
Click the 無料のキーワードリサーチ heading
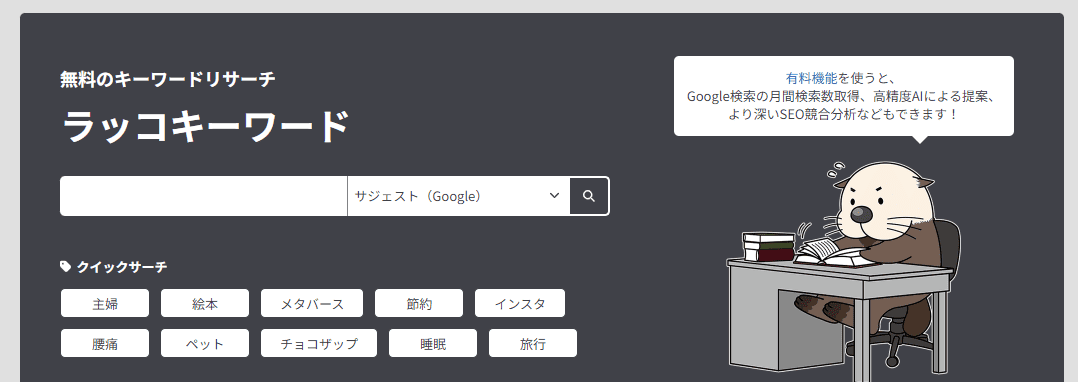coord(168,79)
